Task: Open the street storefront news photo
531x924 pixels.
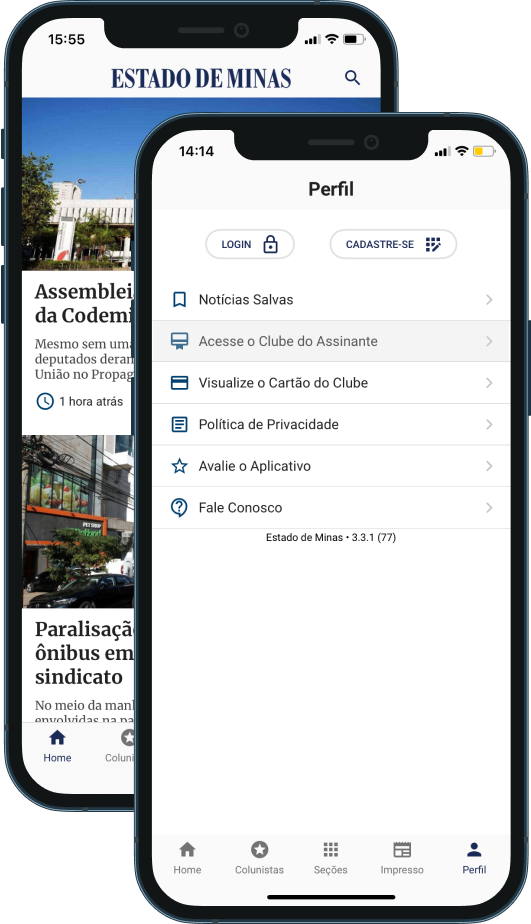Action: pos(78,522)
